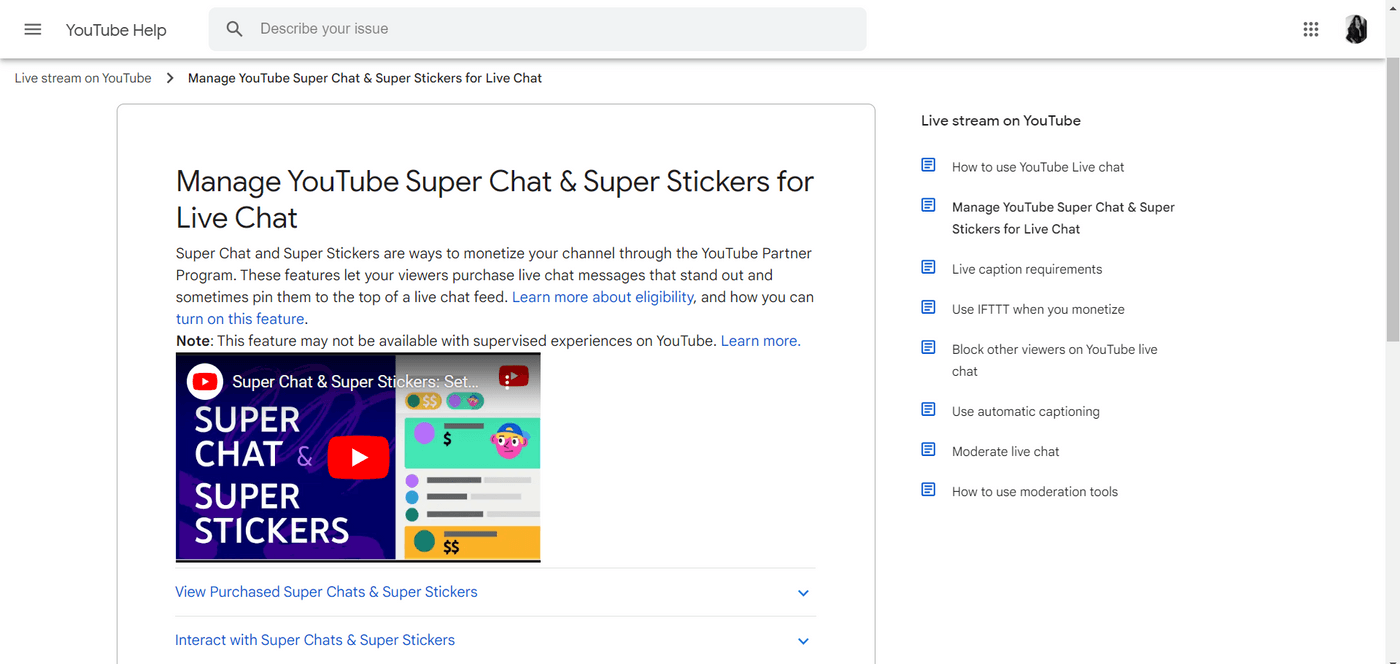
Task: Click the share icon on the embedded video
Action: tap(514, 375)
